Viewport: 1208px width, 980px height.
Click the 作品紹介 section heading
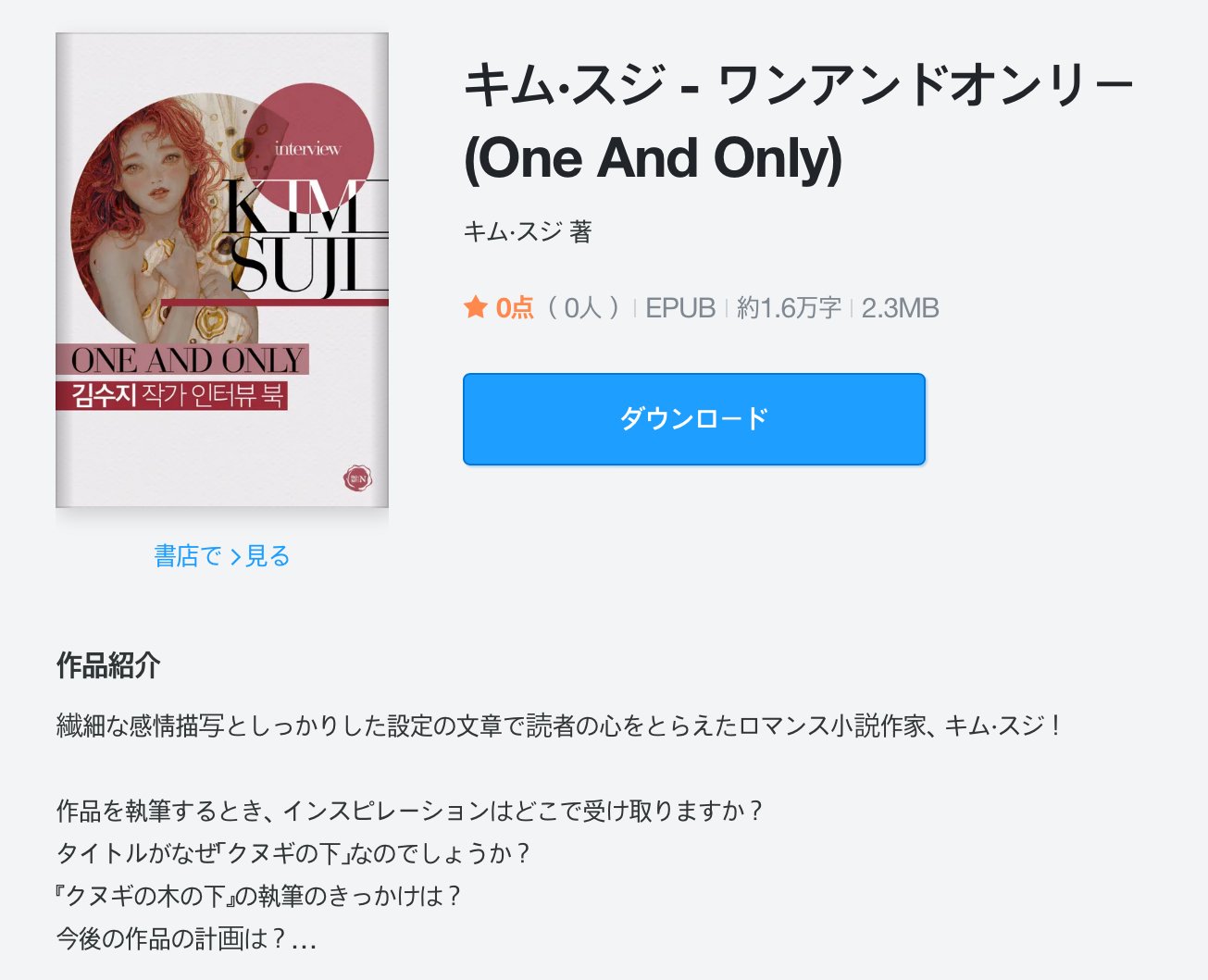tap(108, 664)
